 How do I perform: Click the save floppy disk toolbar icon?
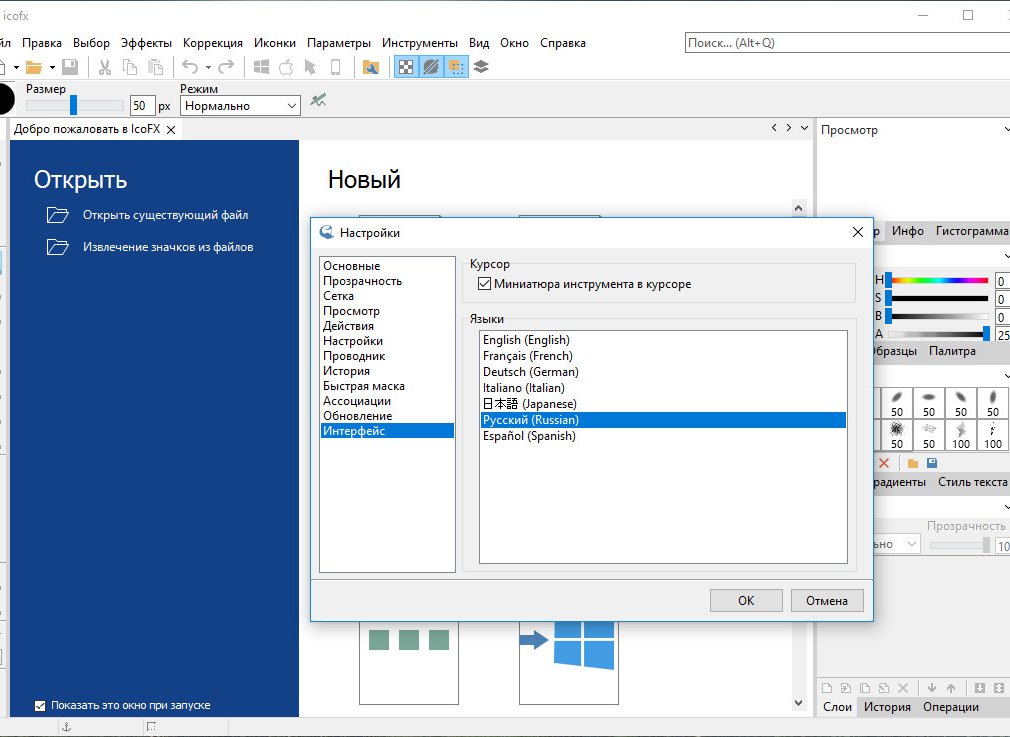[70, 67]
